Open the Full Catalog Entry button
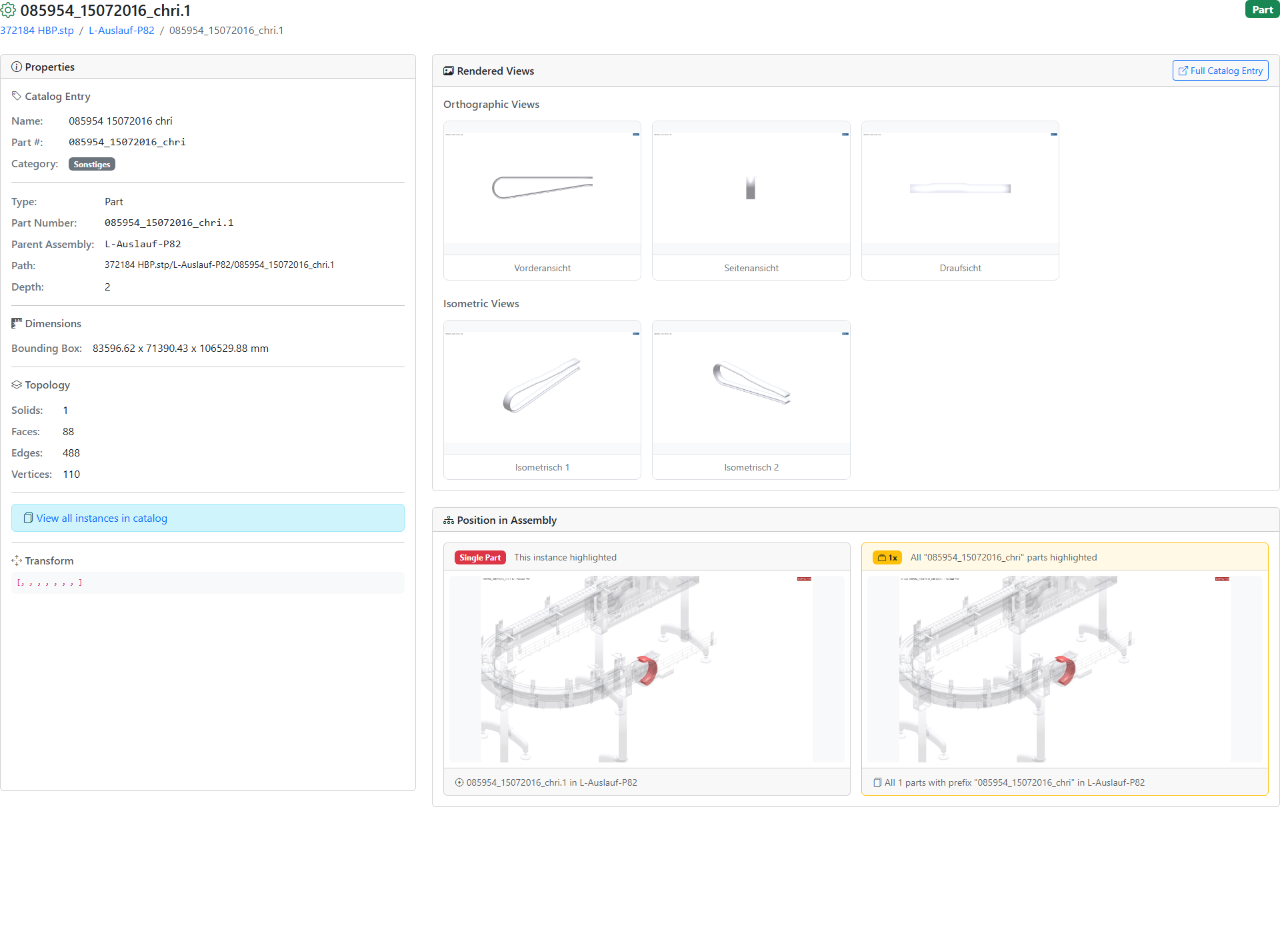 point(1220,71)
